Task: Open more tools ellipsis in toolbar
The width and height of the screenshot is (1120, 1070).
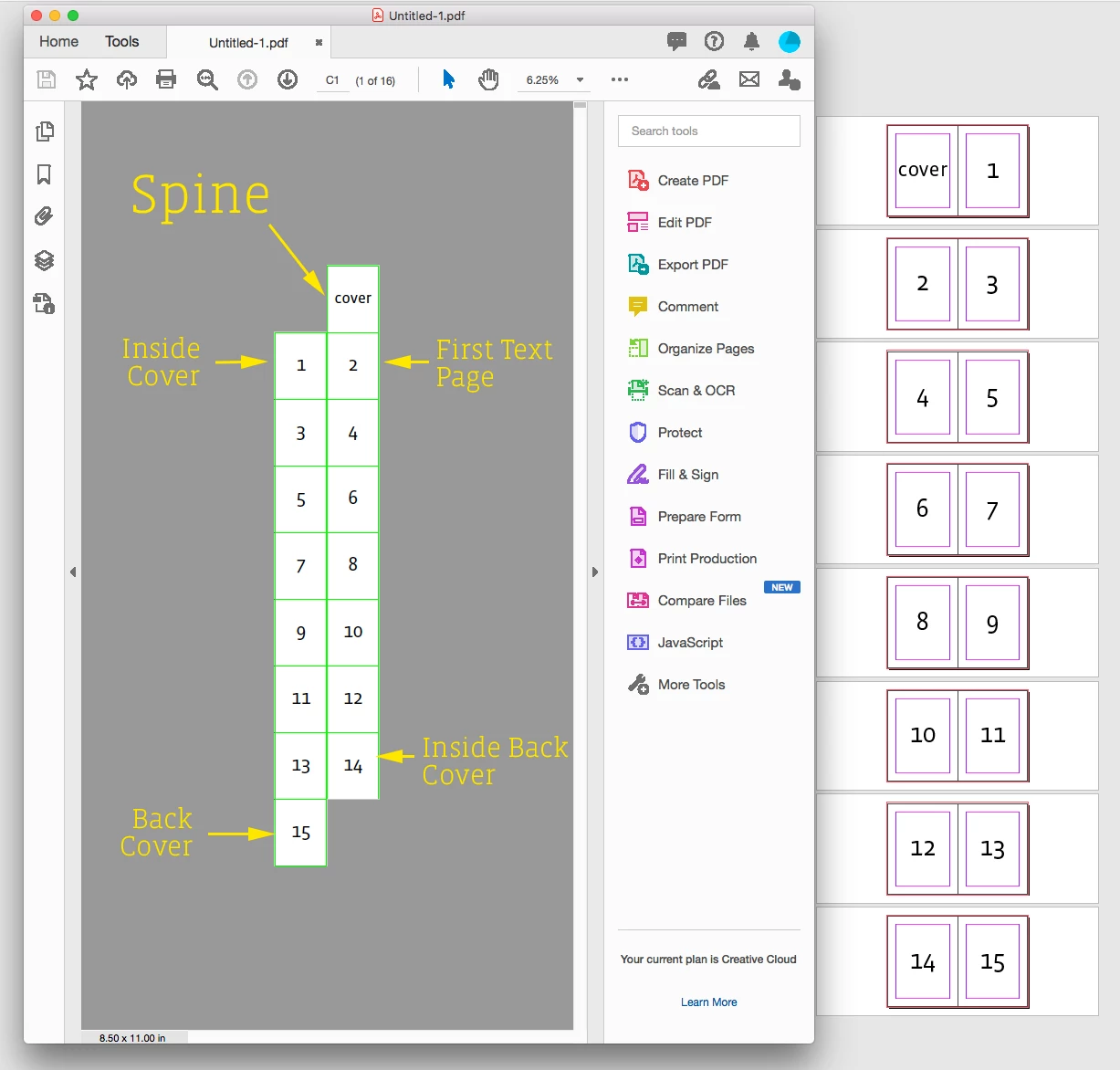Action: [x=620, y=79]
